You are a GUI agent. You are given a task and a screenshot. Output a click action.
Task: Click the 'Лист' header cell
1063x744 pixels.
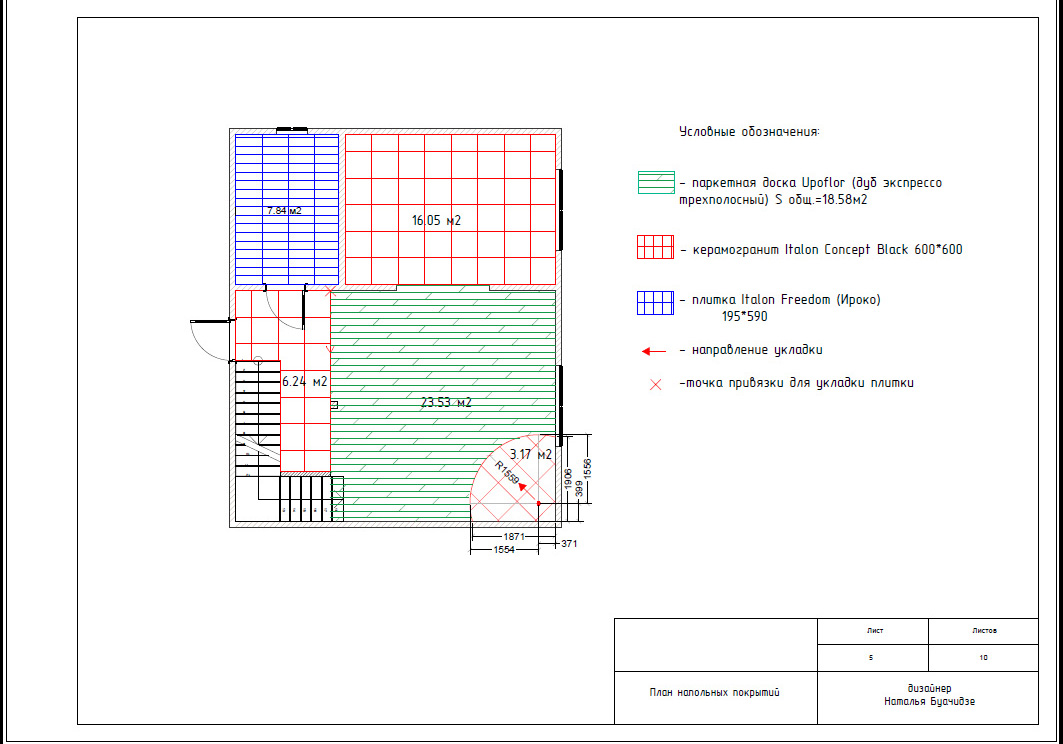[x=873, y=631]
